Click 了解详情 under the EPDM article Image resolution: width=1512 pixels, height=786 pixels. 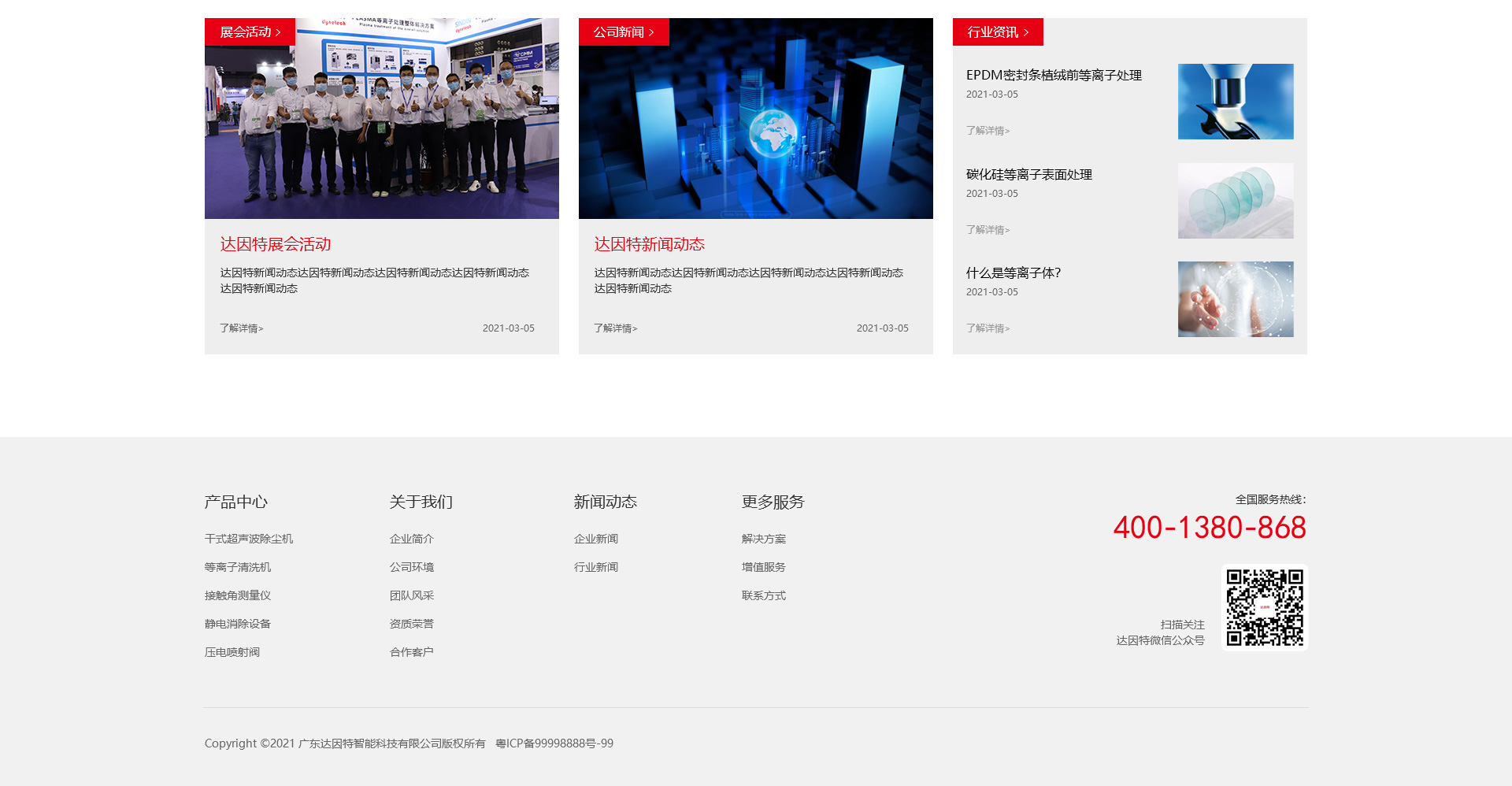[988, 131]
